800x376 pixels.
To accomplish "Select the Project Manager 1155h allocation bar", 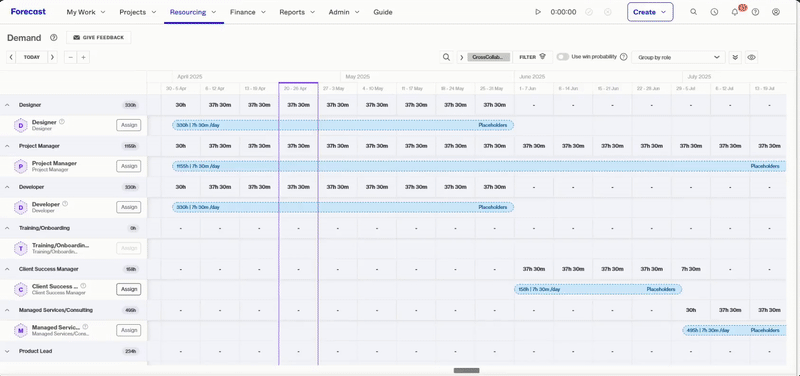I will coord(479,166).
